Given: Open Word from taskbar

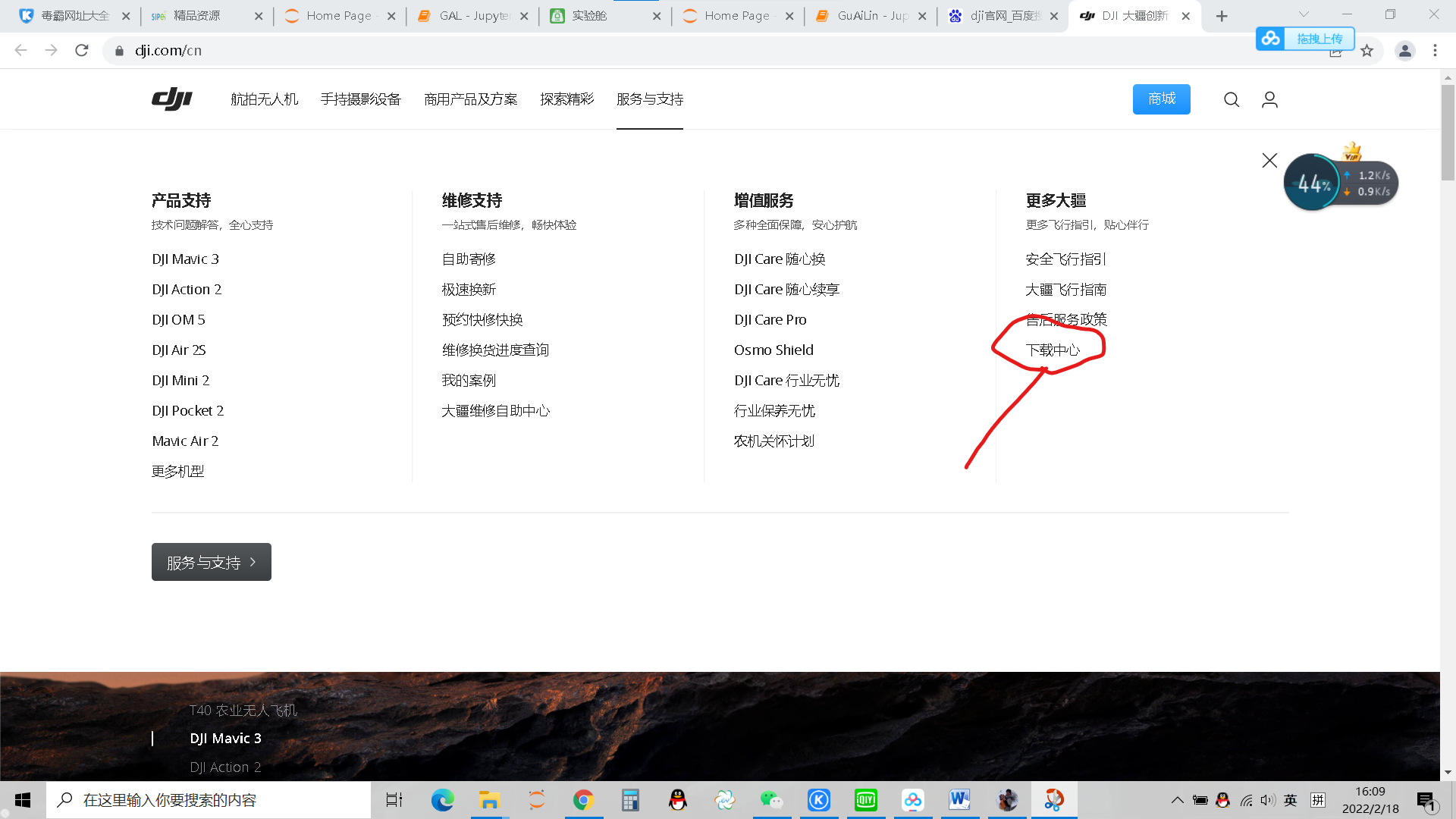Looking at the screenshot, I should (959, 800).
